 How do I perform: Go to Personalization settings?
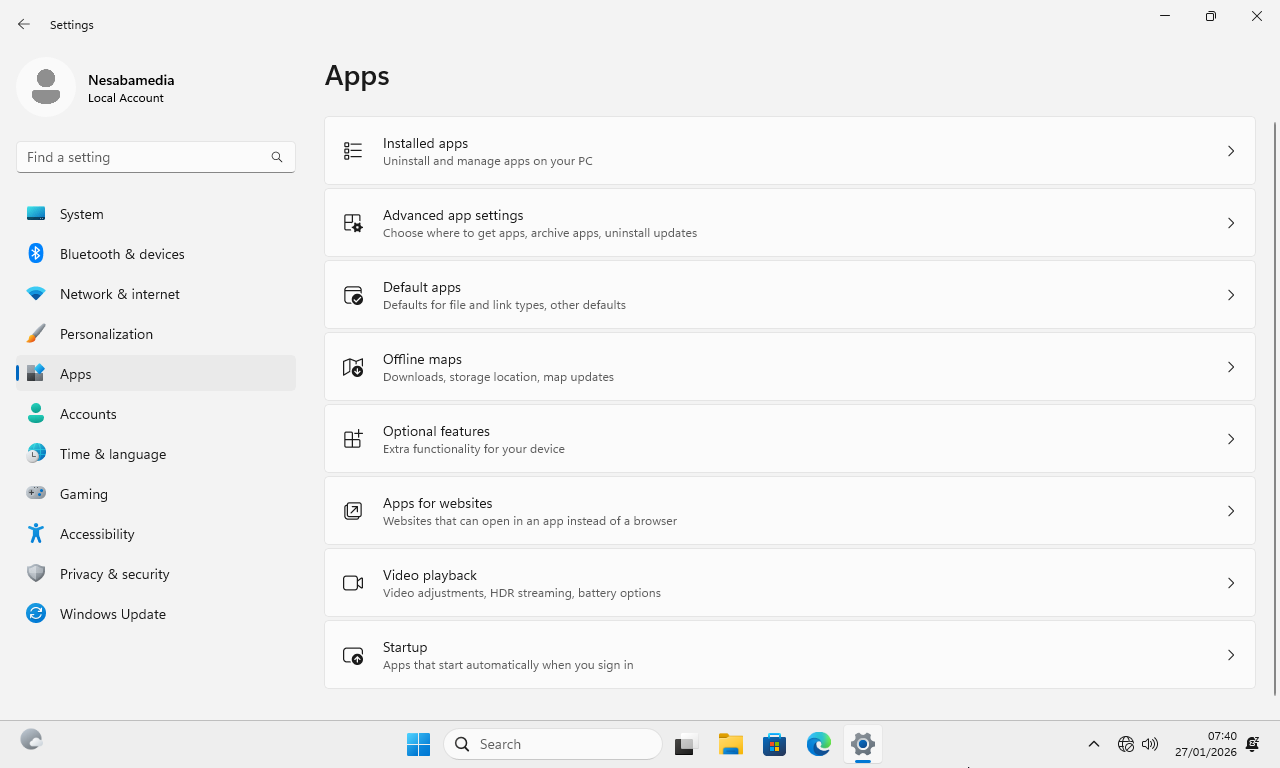coord(106,334)
